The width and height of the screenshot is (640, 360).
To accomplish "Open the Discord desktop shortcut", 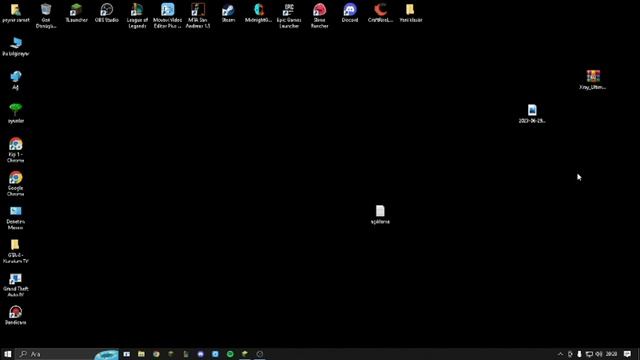I will click(350, 13).
